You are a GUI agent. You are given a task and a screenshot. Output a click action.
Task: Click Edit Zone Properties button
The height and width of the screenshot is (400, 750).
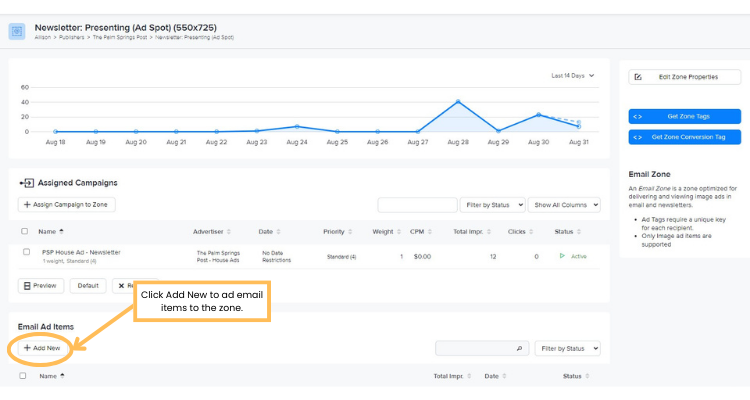pos(685,77)
